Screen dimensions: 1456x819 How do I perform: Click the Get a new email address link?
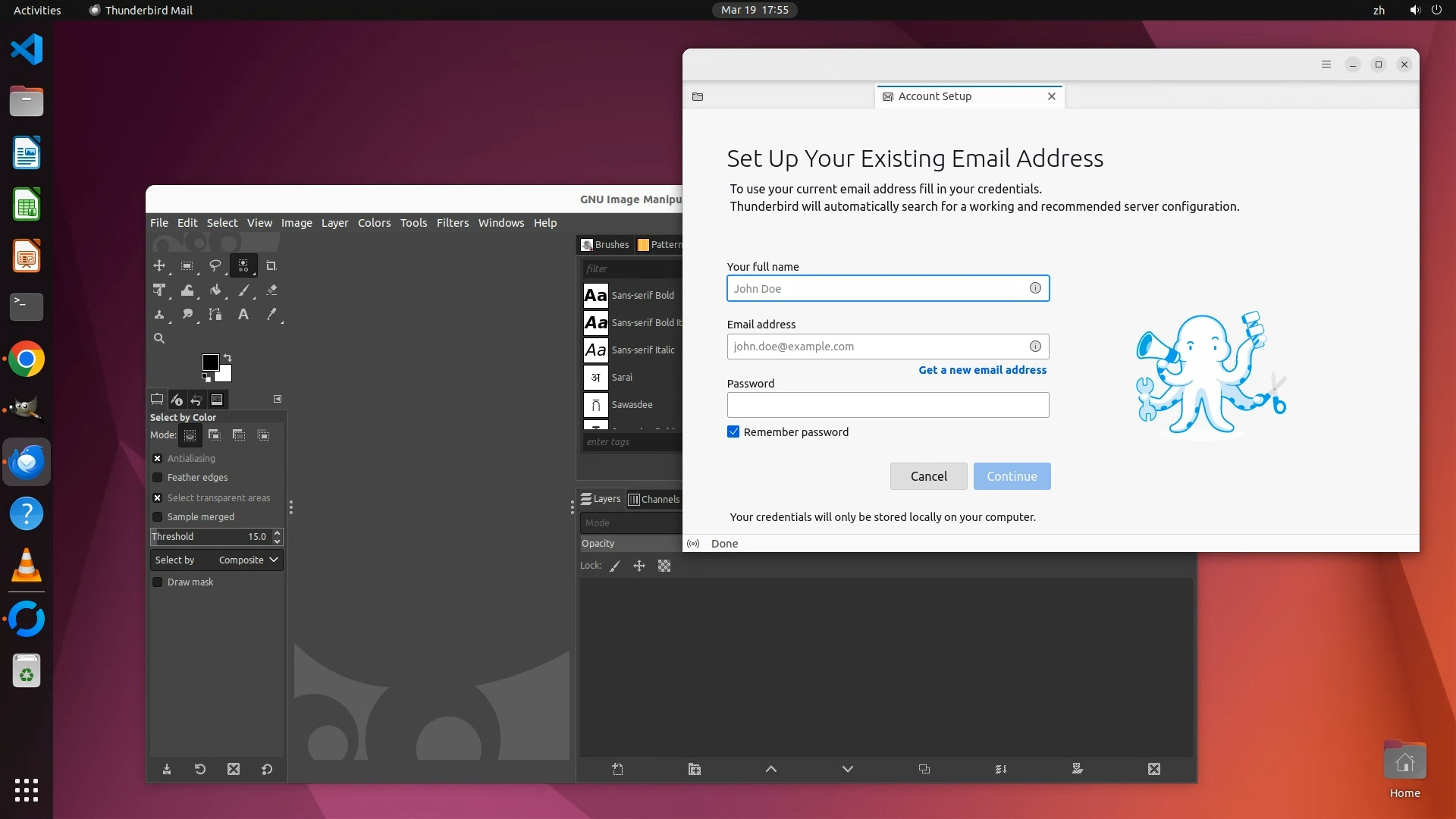982,370
